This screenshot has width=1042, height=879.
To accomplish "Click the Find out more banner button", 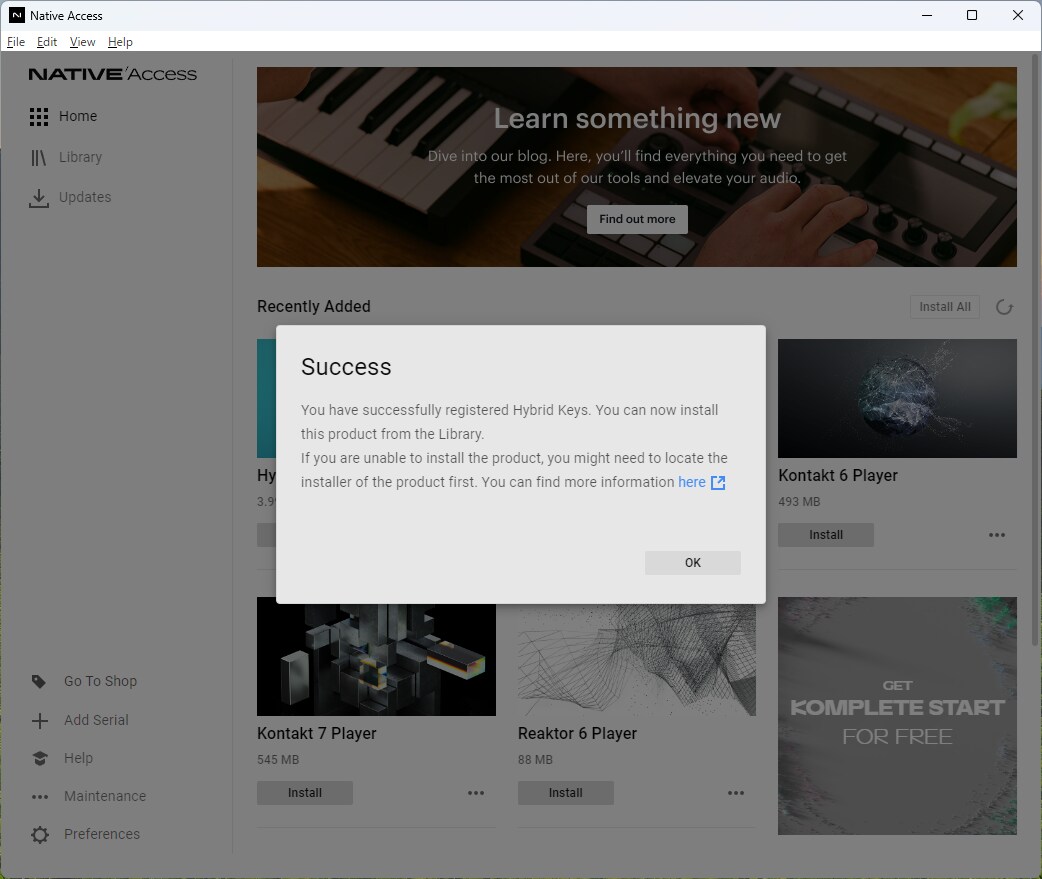I will click(637, 219).
